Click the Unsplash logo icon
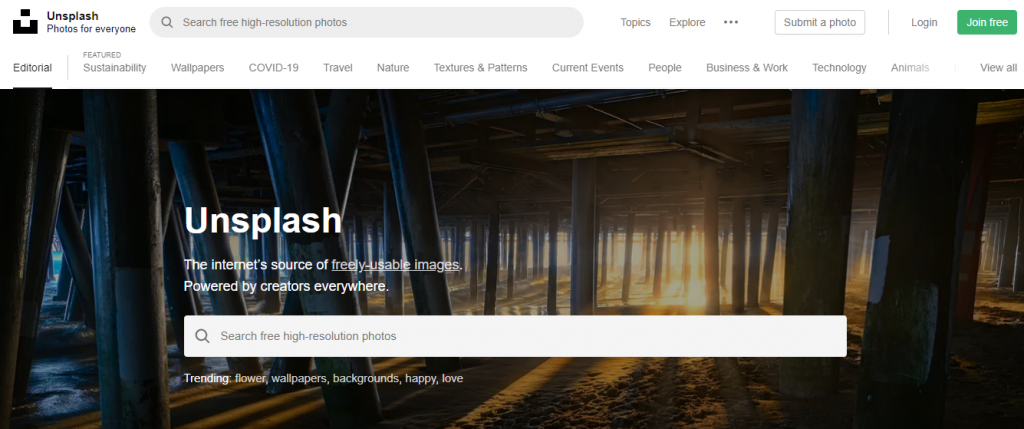 pos(25,22)
